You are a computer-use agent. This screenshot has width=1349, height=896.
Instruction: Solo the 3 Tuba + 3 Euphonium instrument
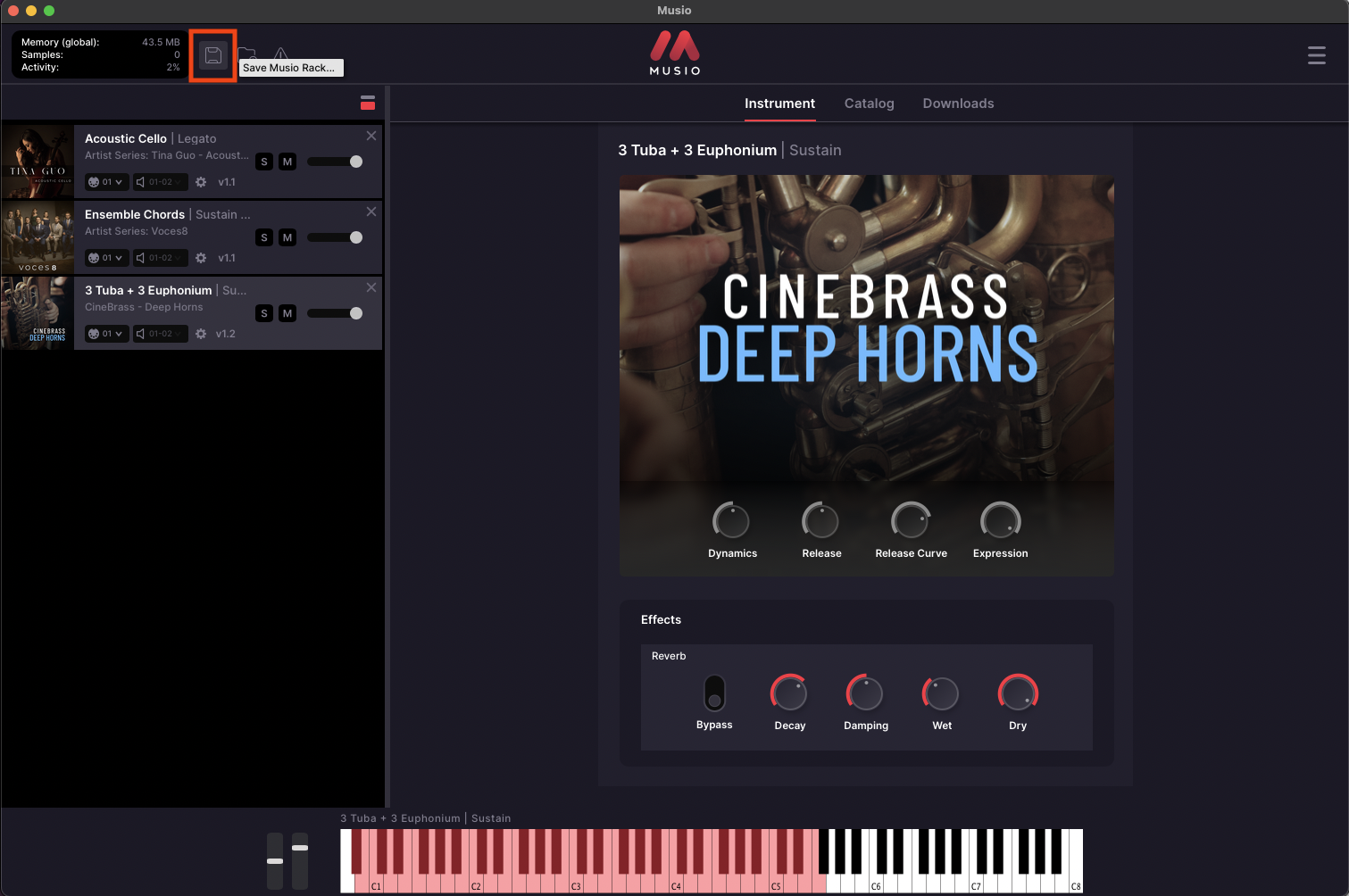click(x=264, y=313)
